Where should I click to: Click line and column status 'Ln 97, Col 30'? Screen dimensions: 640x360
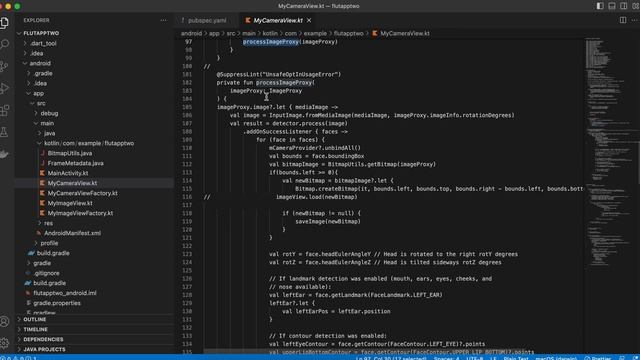point(391,358)
